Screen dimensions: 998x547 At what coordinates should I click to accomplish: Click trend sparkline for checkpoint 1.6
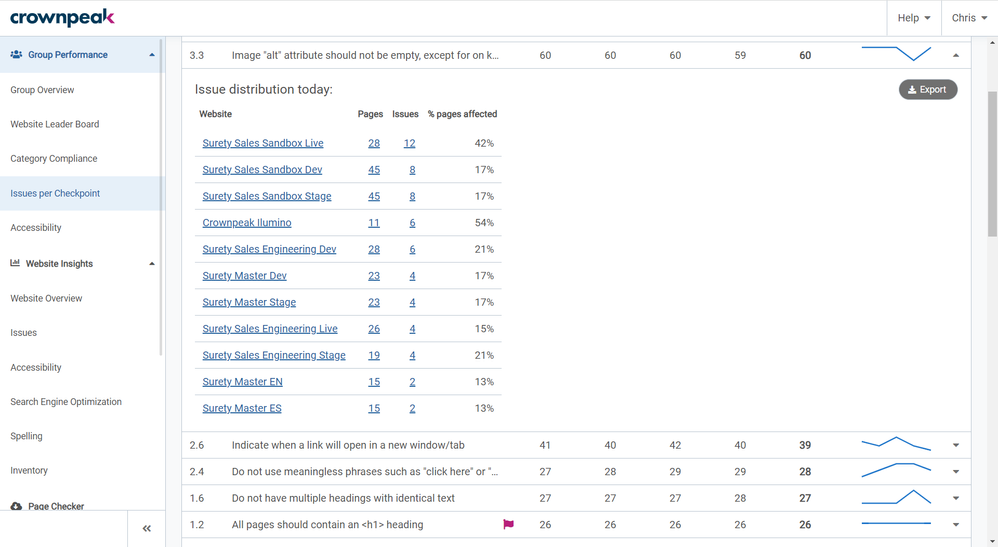point(896,497)
